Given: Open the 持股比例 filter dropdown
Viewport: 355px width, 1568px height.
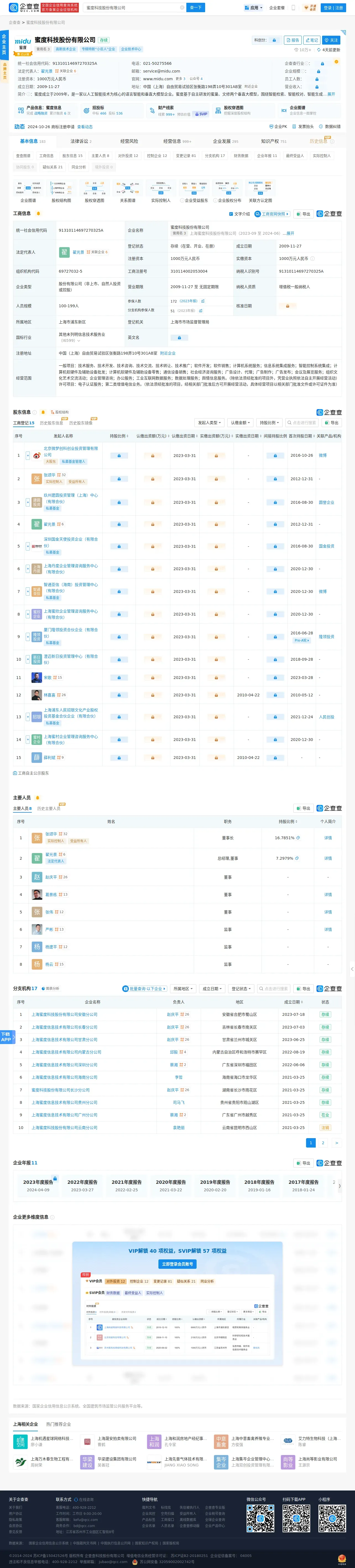Looking at the screenshot, I should 269,422.
